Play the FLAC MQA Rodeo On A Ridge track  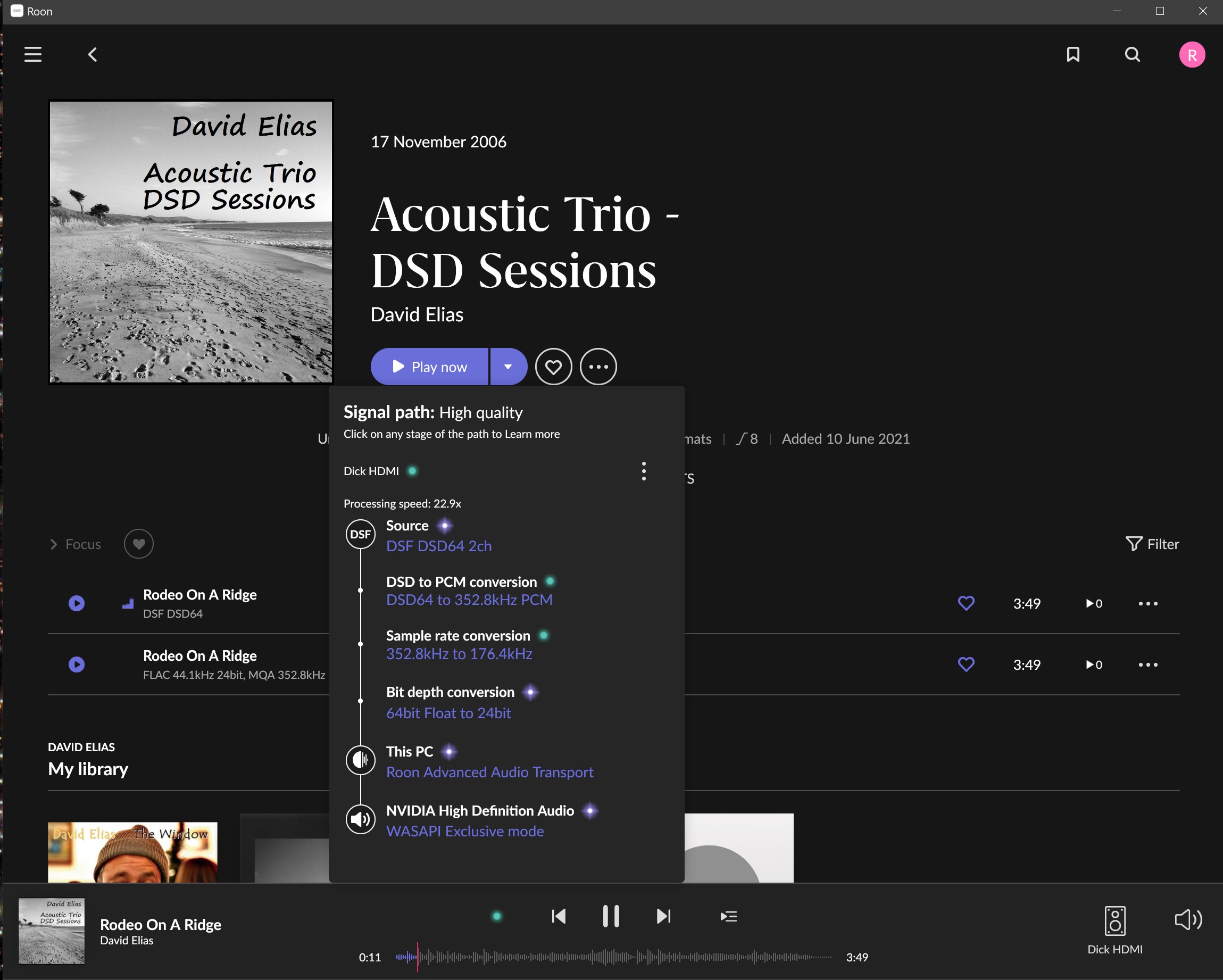tap(77, 664)
